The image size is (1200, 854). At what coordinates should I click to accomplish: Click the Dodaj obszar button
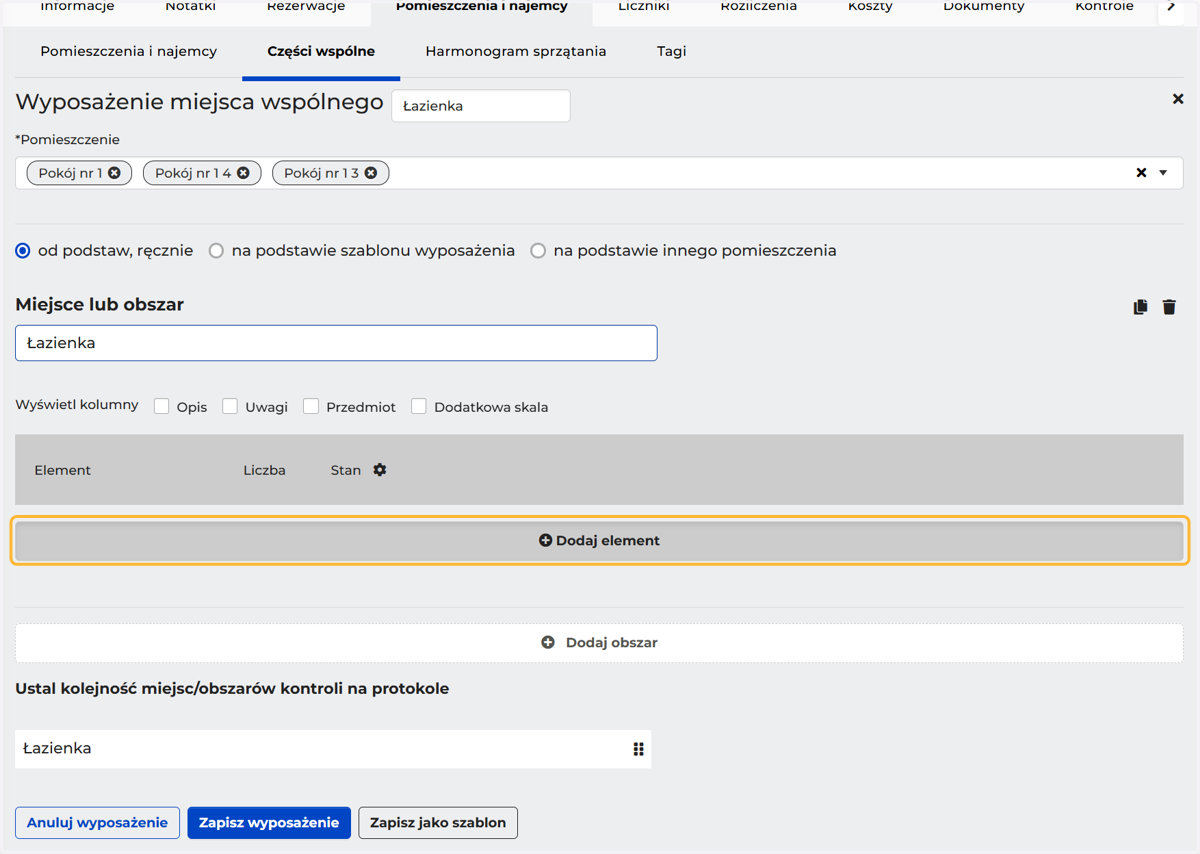599,643
